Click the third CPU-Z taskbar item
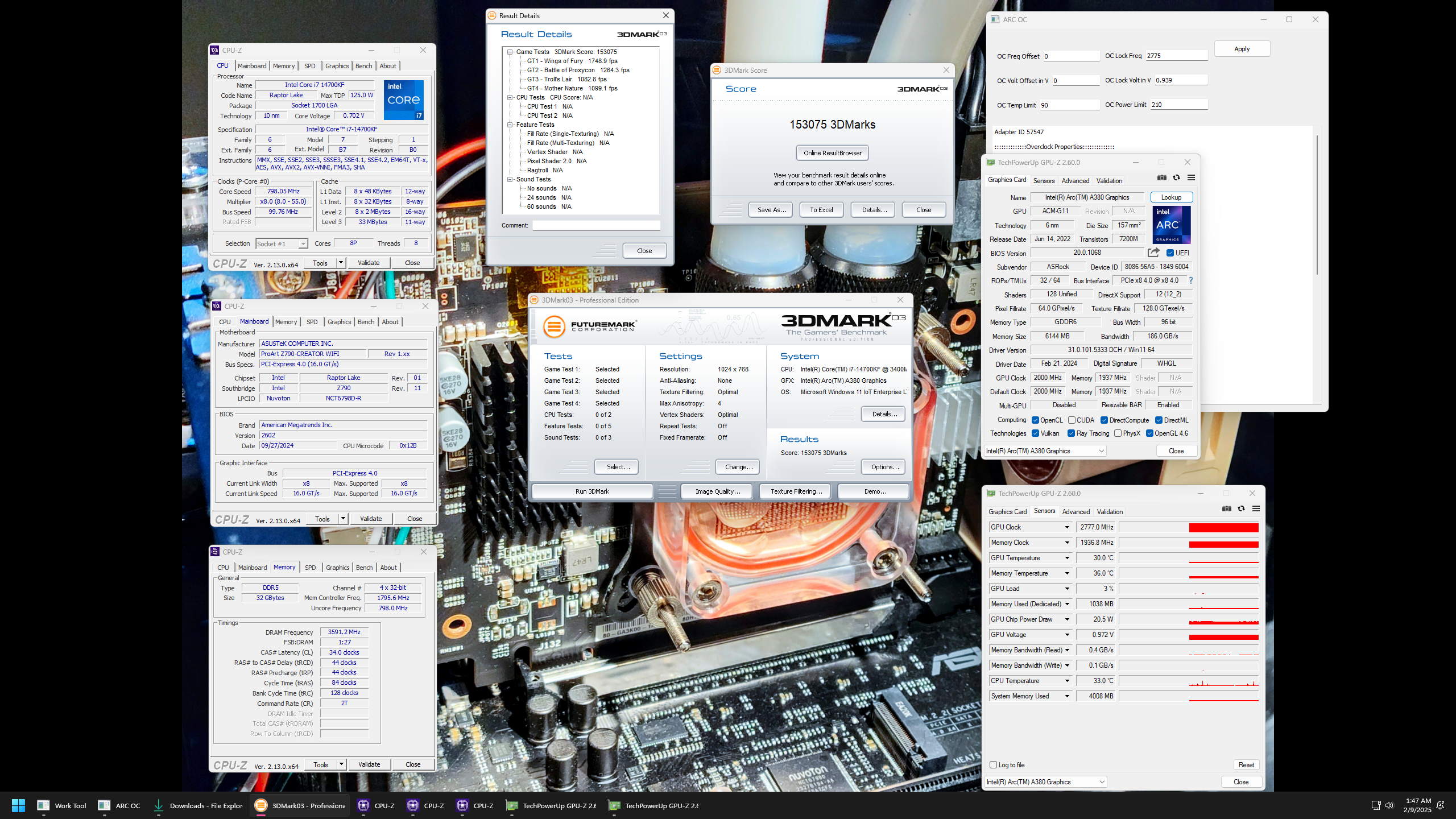The height and width of the screenshot is (819, 1456). point(475,805)
